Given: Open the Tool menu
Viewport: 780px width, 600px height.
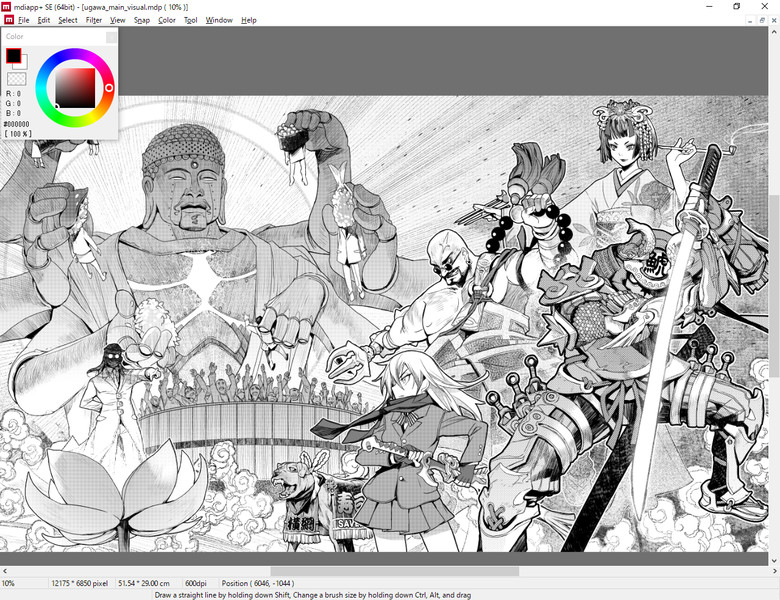Looking at the screenshot, I should point(191,20).
